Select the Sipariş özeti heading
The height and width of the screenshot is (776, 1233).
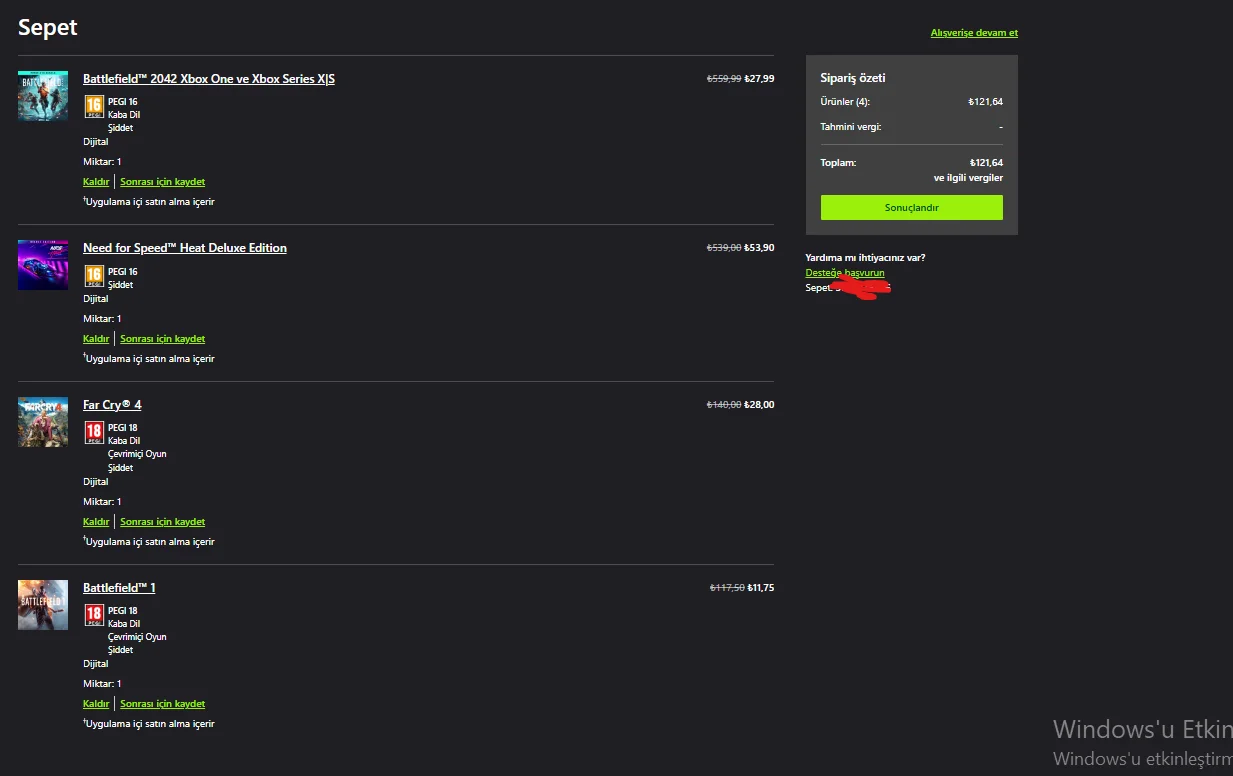[853, 78]
